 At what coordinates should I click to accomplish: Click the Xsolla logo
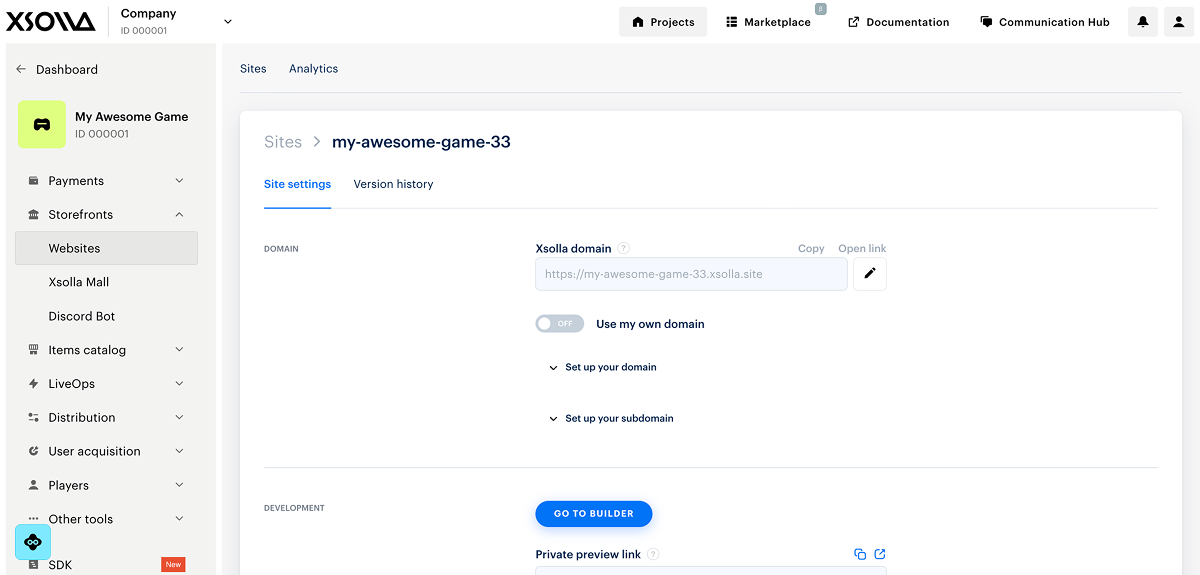click(50, 21)
